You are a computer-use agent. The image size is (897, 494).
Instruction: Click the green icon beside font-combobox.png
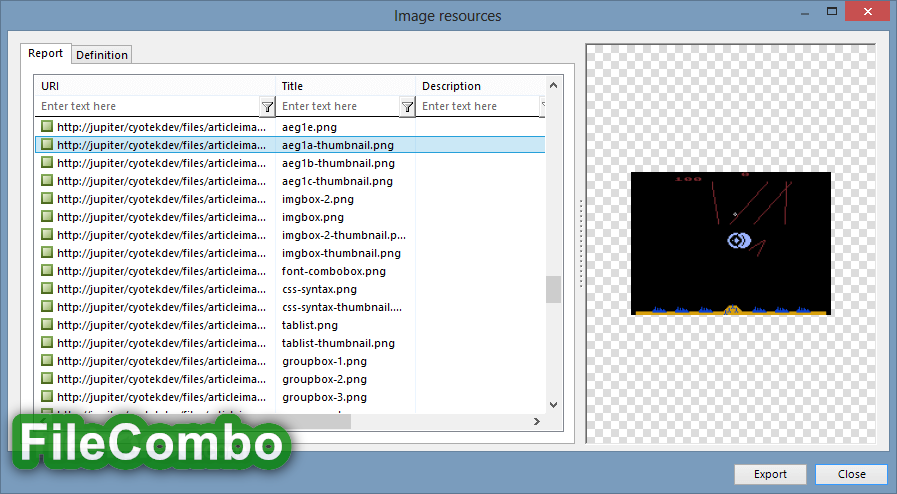[x=47, y=270]
